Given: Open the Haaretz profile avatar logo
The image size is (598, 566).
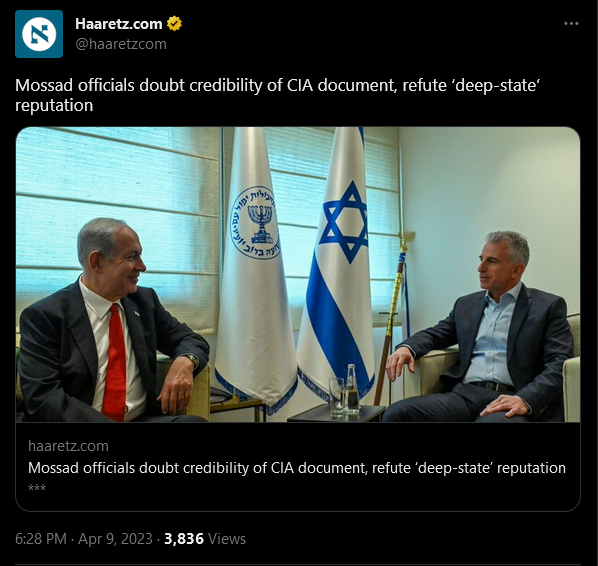Looking at the screenshot, I should tap(39, 34).
